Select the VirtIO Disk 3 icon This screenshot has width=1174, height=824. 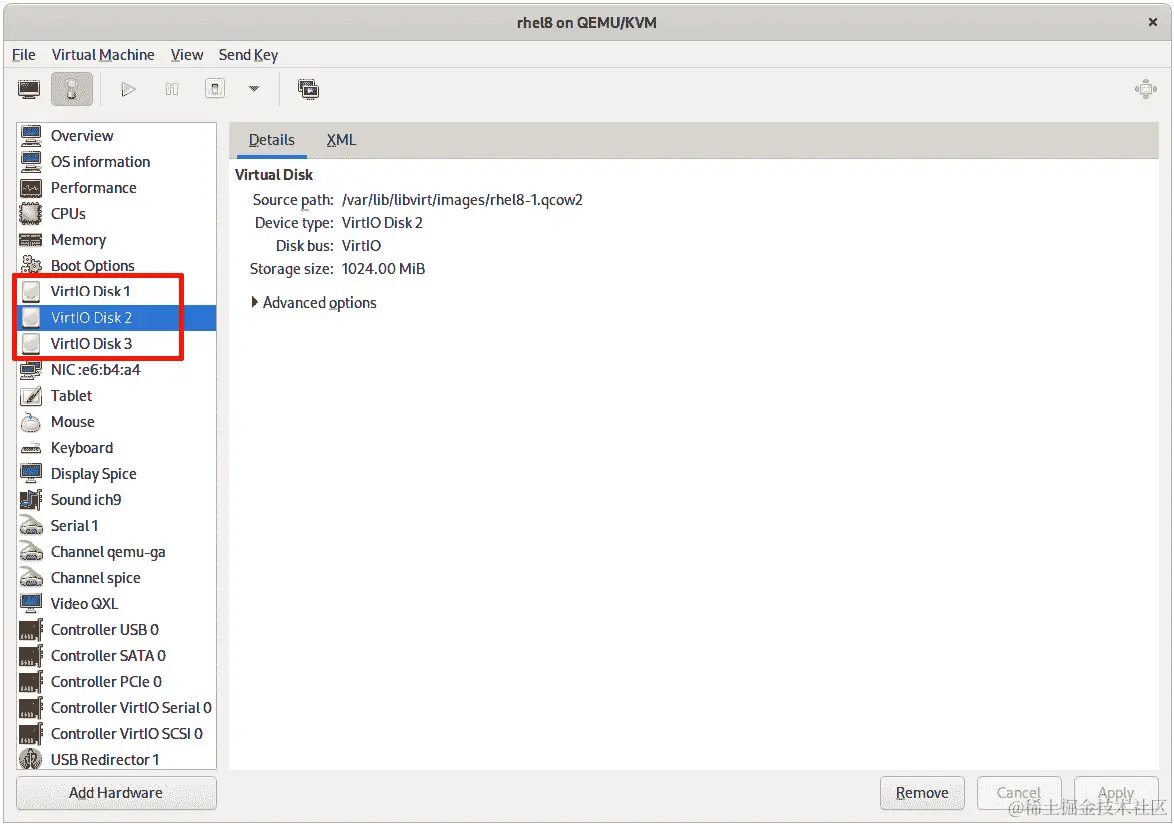[31, 344]
